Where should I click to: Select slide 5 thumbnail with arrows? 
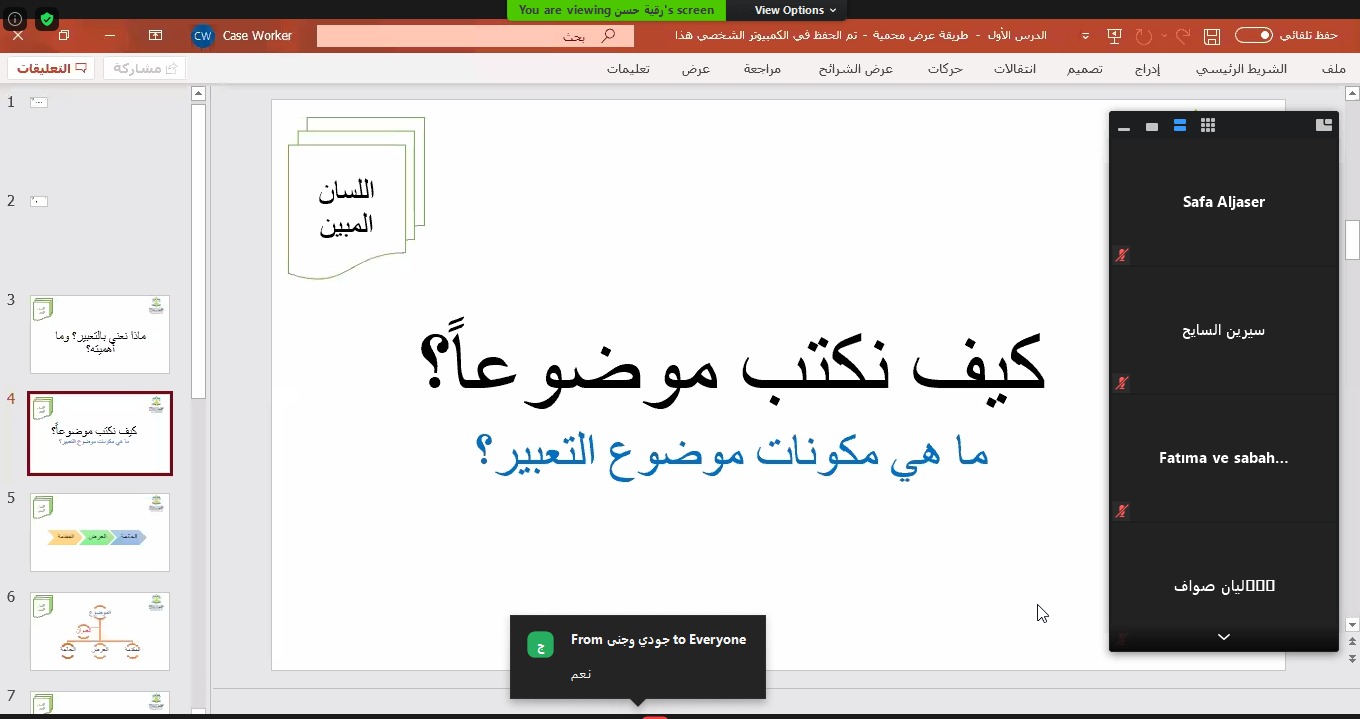100,532
